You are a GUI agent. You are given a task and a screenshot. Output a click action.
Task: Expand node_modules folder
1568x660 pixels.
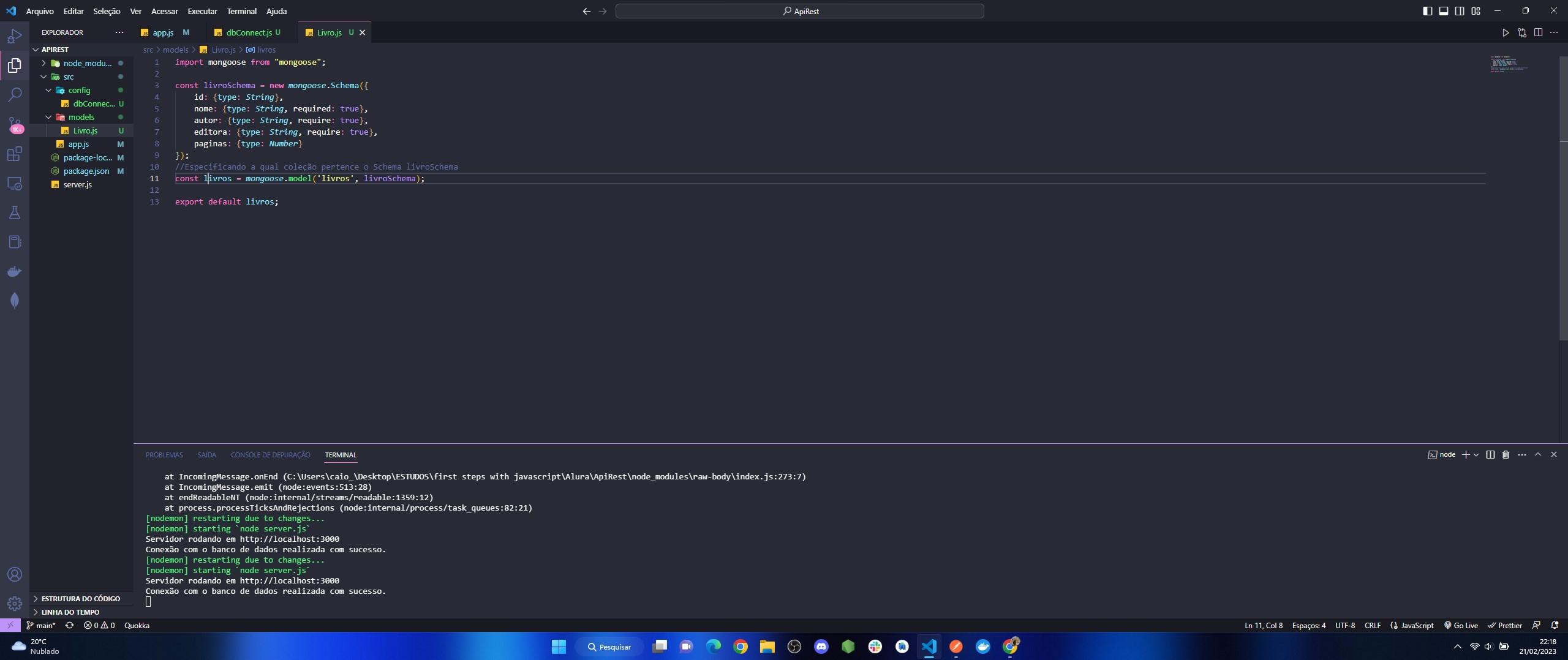coord(43,63)
